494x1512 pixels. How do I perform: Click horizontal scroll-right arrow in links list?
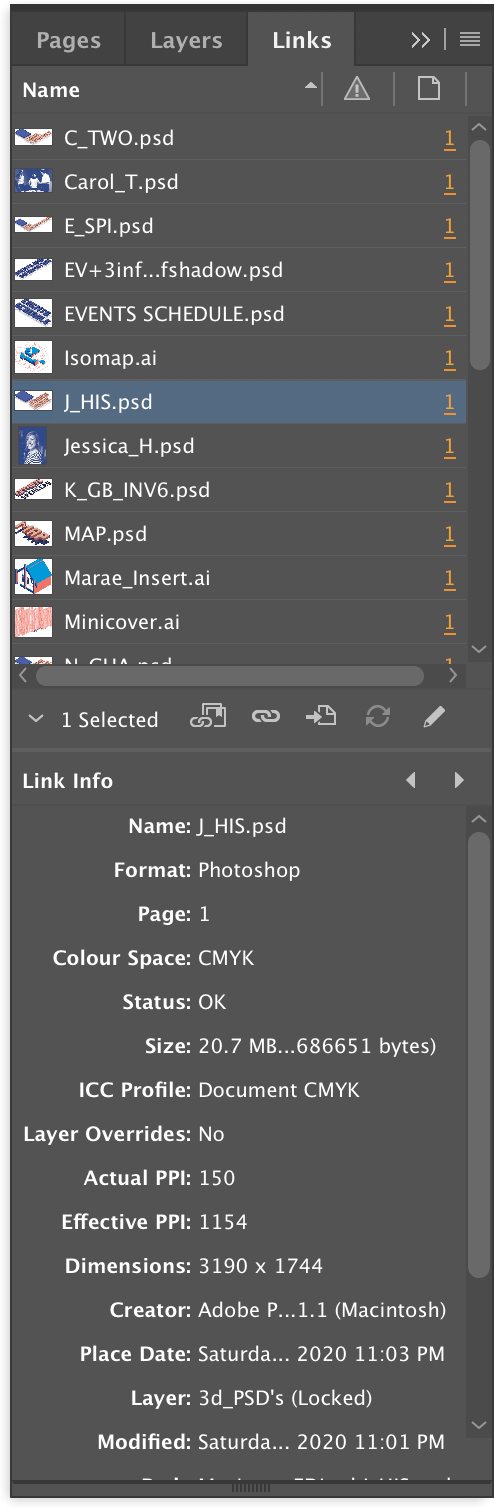(x=453, y=676)
